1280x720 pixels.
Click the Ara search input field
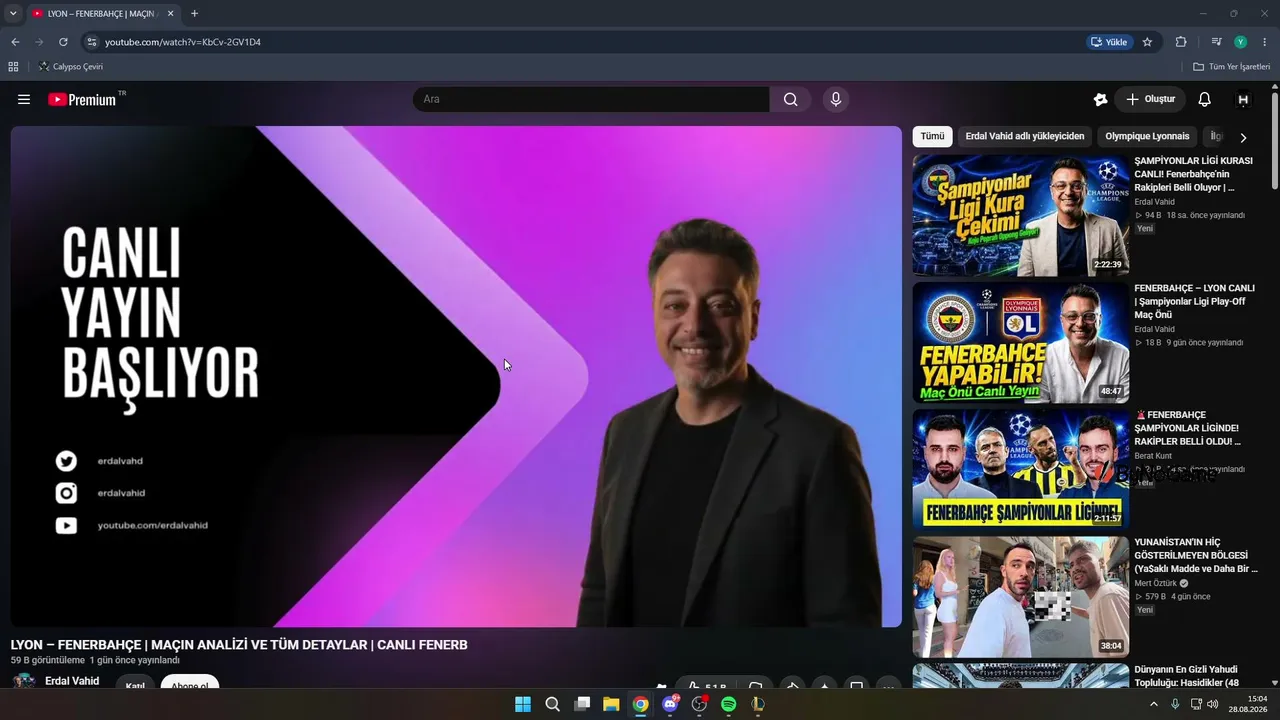pyautogui.click(x=591, y=99)
